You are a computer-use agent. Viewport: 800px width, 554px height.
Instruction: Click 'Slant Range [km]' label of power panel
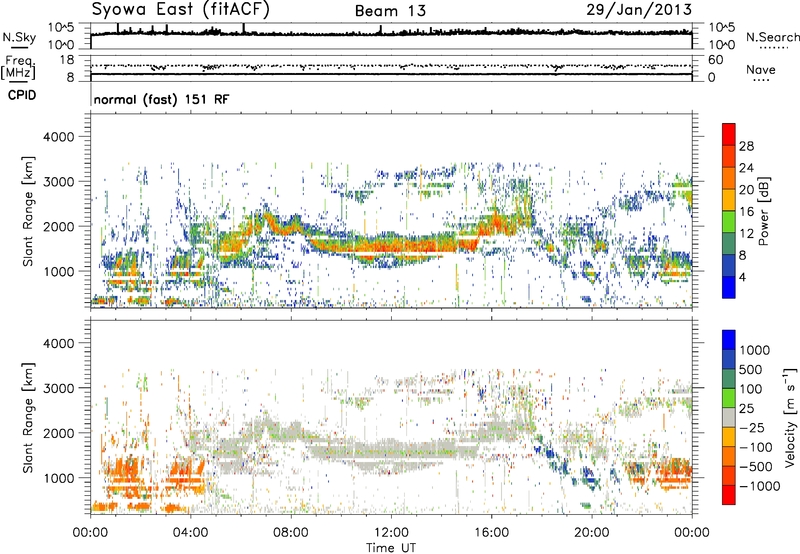[x=28, y=211]
